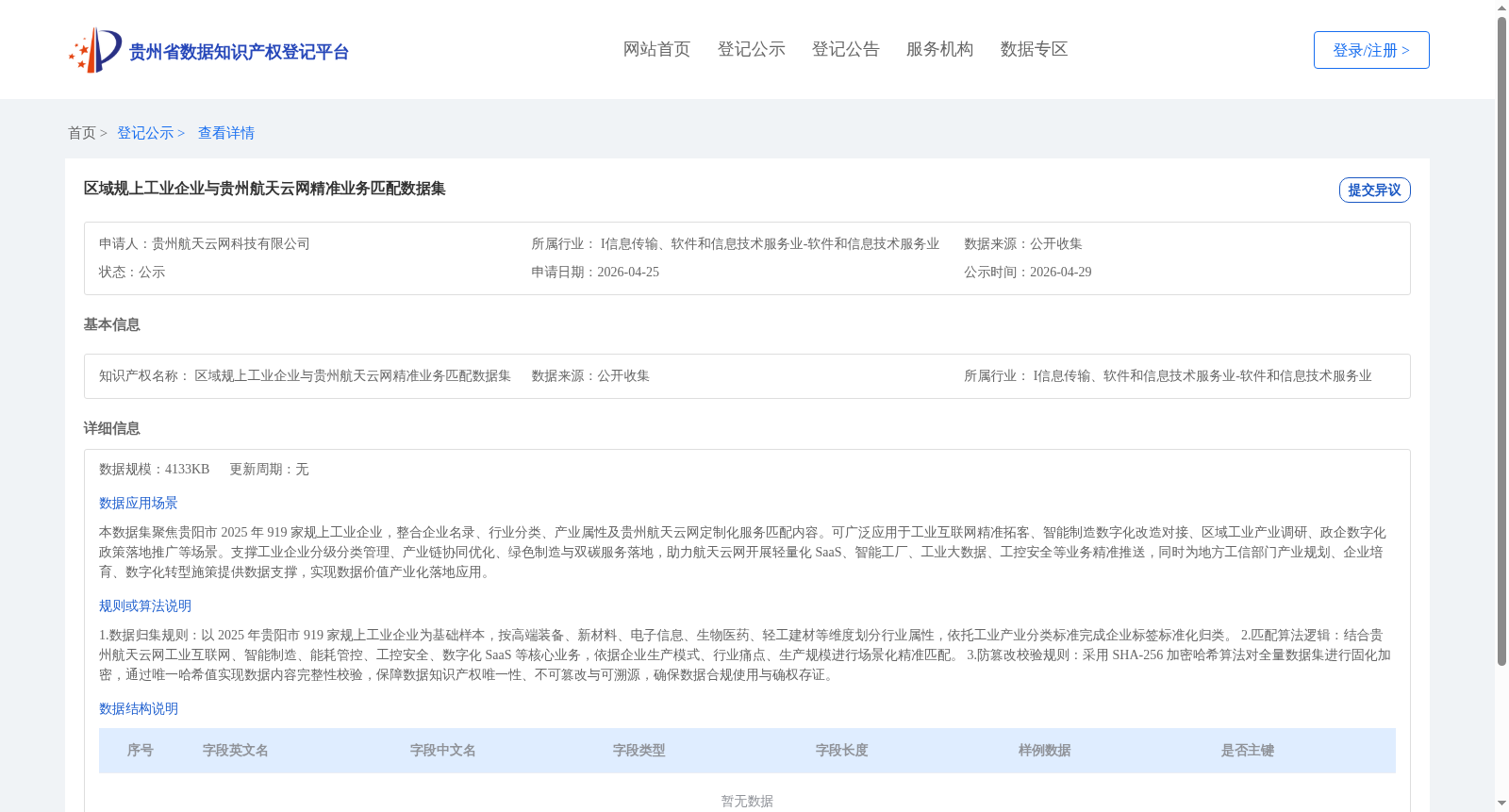
Task: Click the 数据结构说明 heading
Action: click(139, 708)
